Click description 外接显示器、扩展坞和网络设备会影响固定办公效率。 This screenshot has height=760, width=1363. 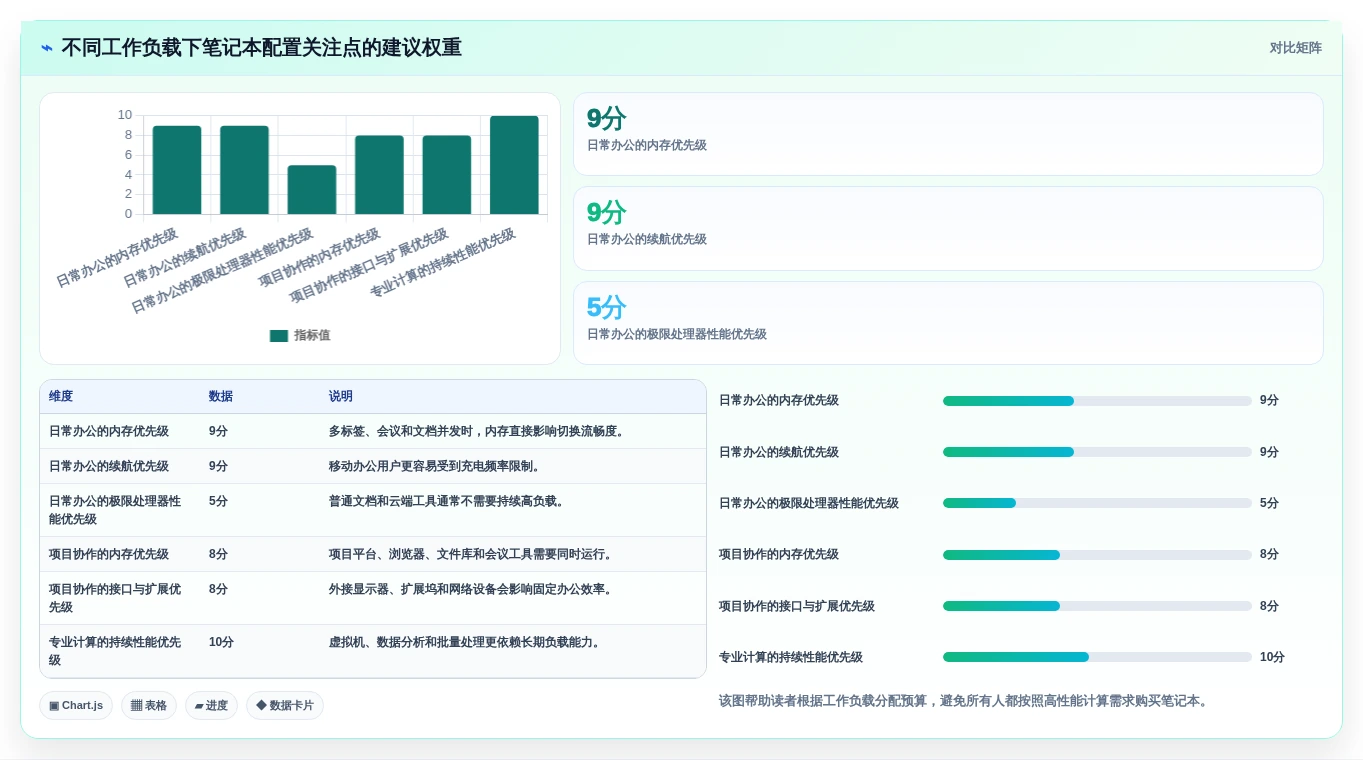pyautogui.click(x=472, y=590)
